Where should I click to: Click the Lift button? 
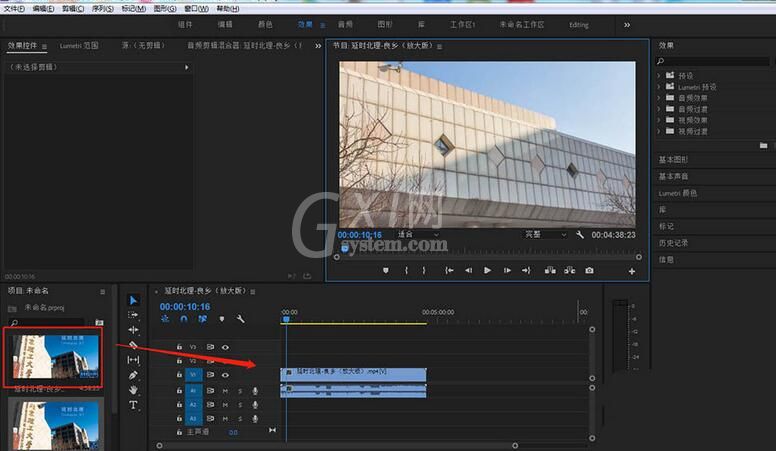[550, 270]
